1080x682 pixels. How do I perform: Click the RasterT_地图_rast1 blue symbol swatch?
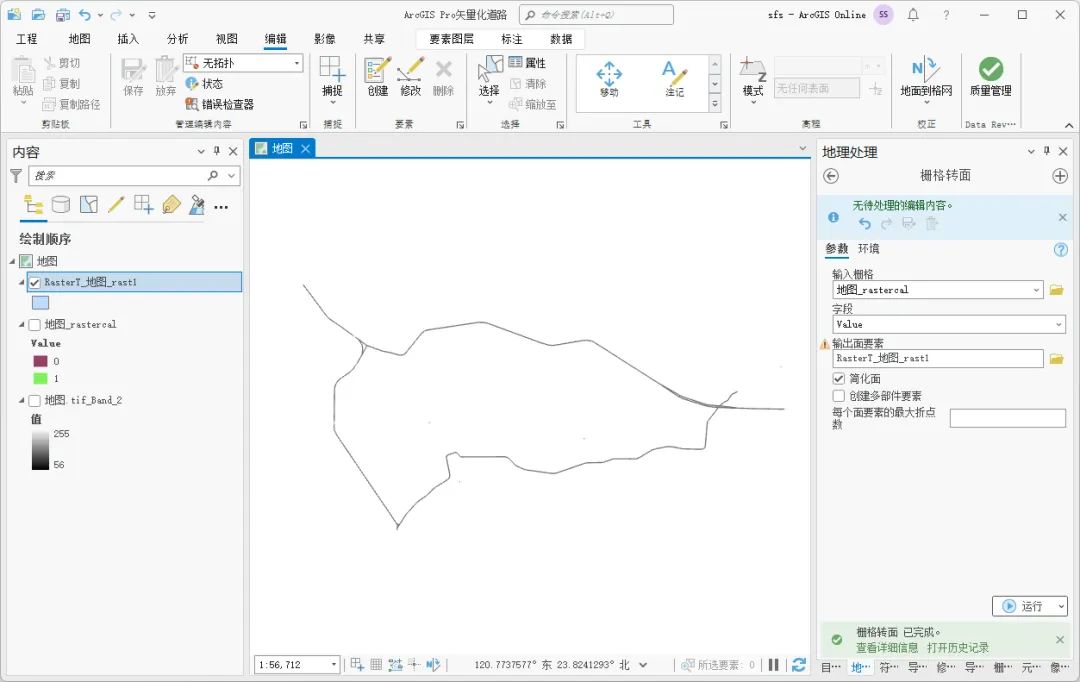(x=41, y=302)
